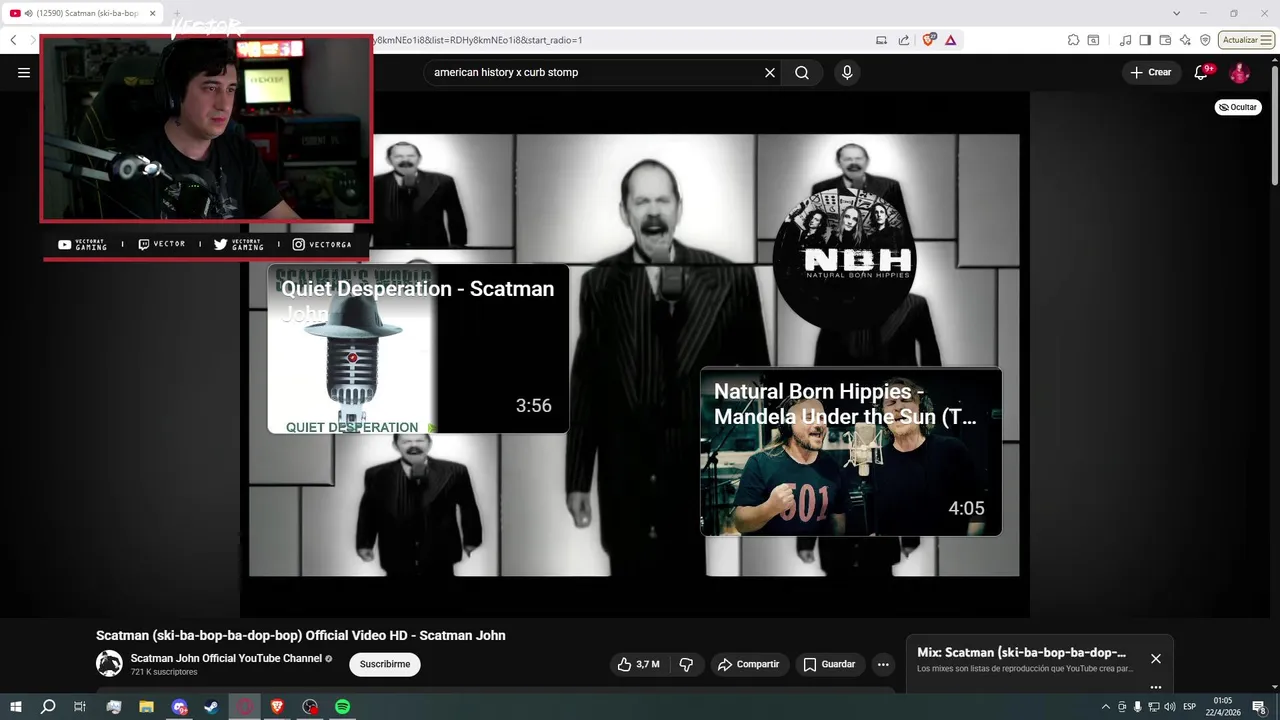Open Mix panel three-dot options
Image resolution: width=1280 pixels, height=720 pixels.
pos(1156,687)
